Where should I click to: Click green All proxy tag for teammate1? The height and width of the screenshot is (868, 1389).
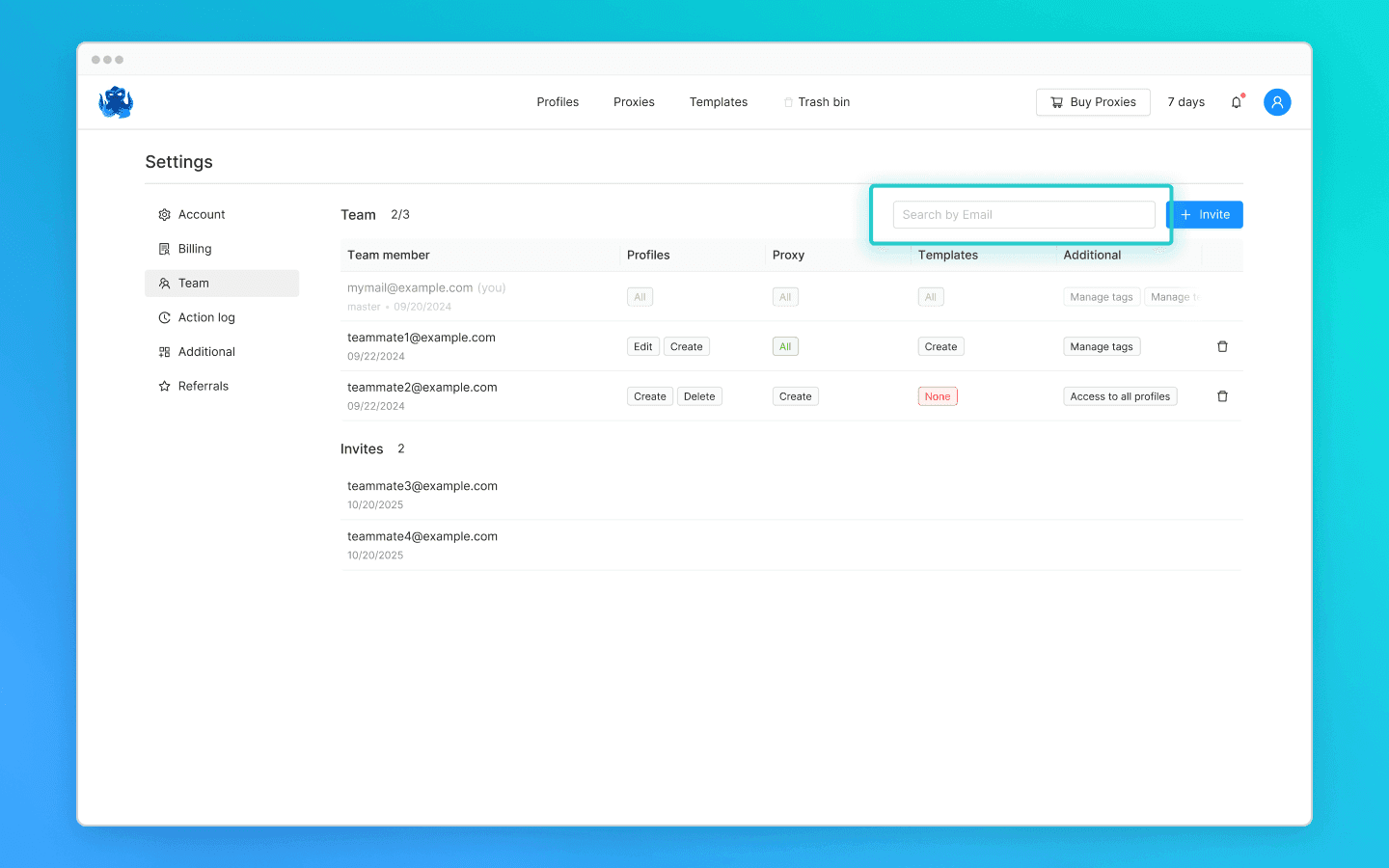785,347
